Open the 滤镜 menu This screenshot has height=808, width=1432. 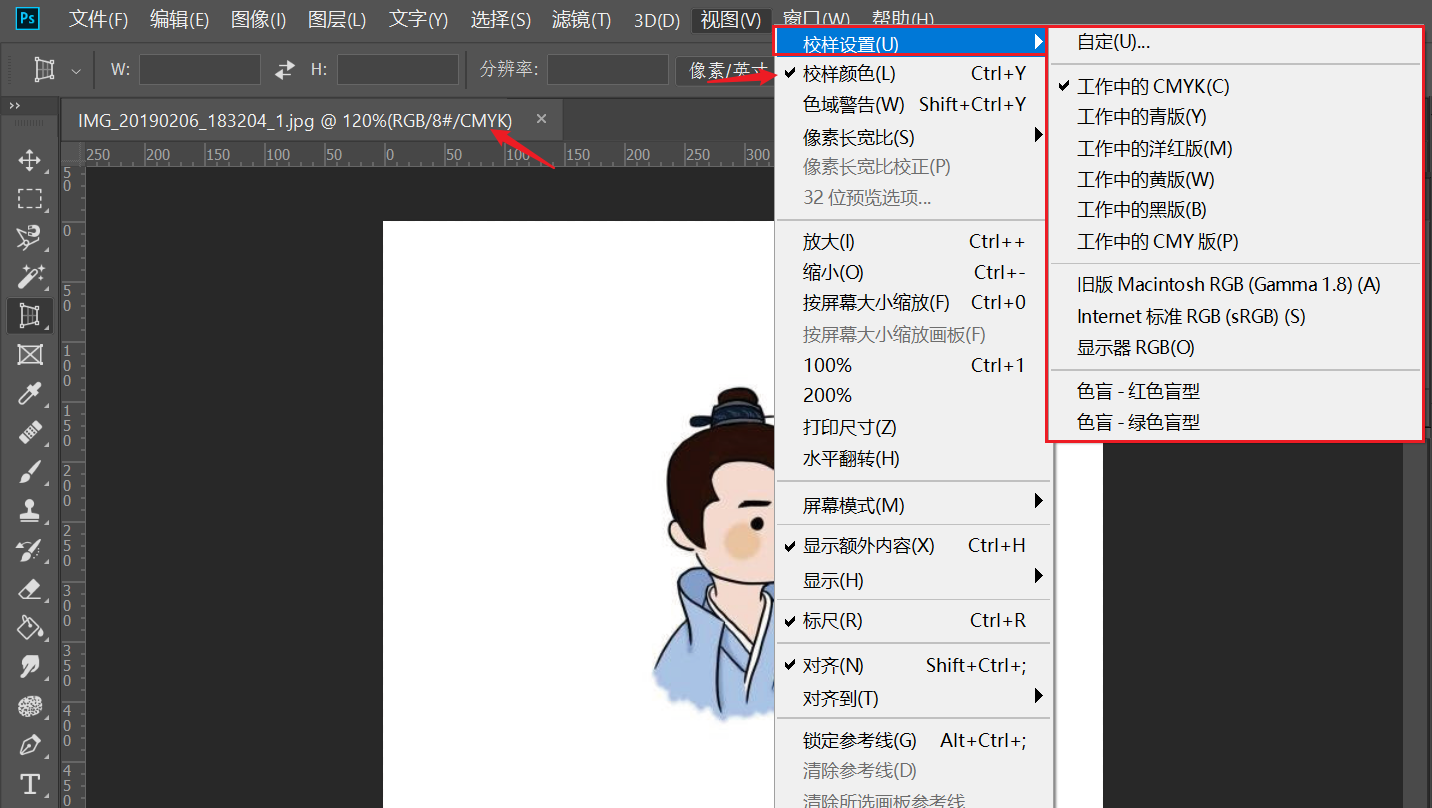(581, 19)
